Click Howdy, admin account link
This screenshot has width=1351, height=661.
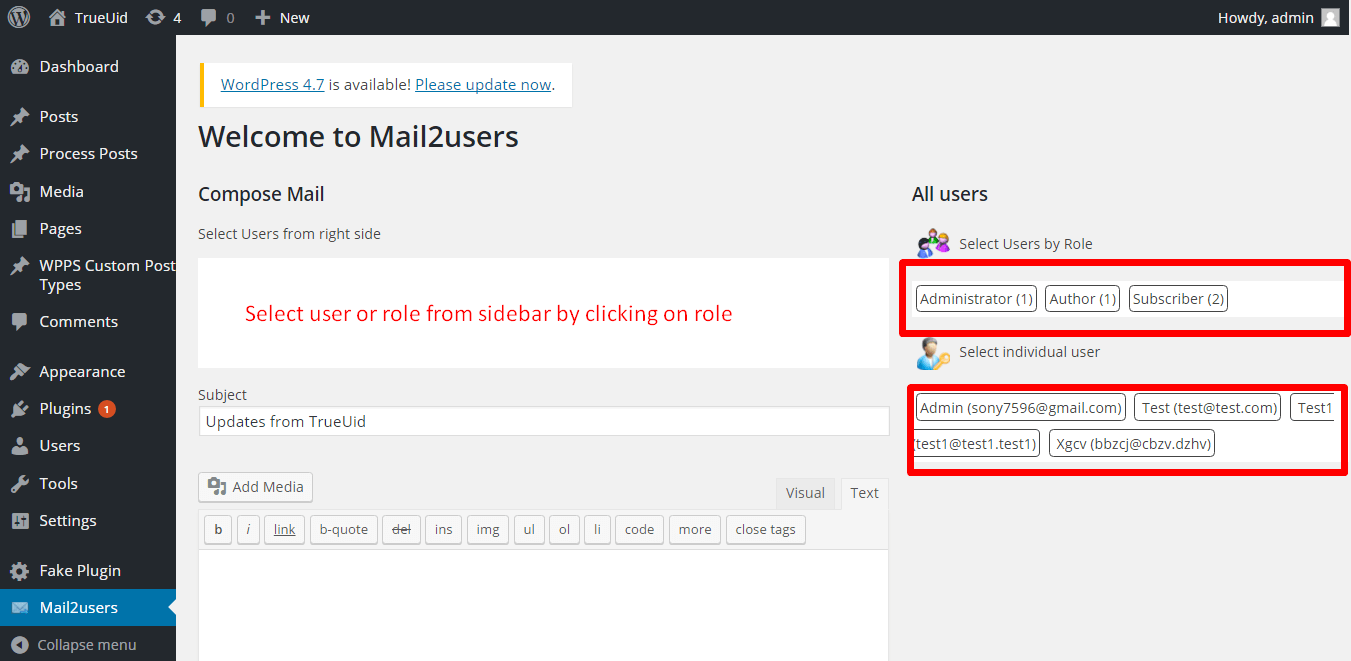click(1266, 17)
